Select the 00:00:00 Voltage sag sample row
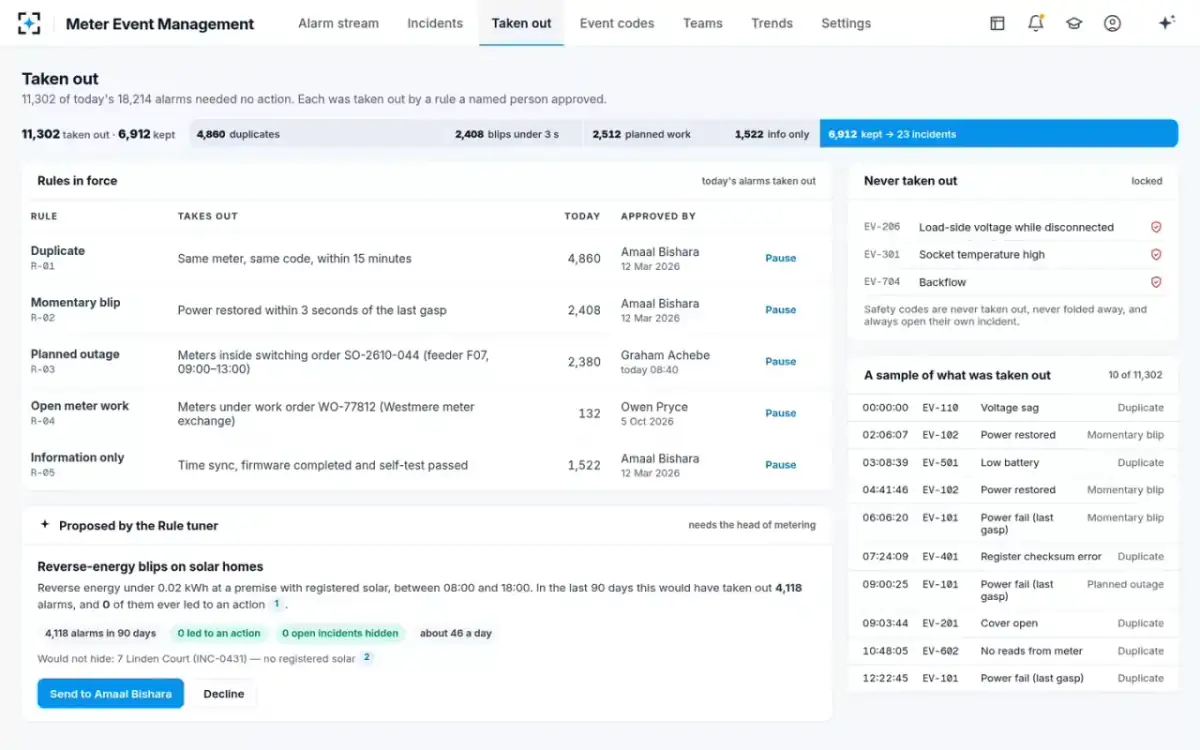Image resolution: width=1200 pixels, height=750 pixels. point(1013,408)
